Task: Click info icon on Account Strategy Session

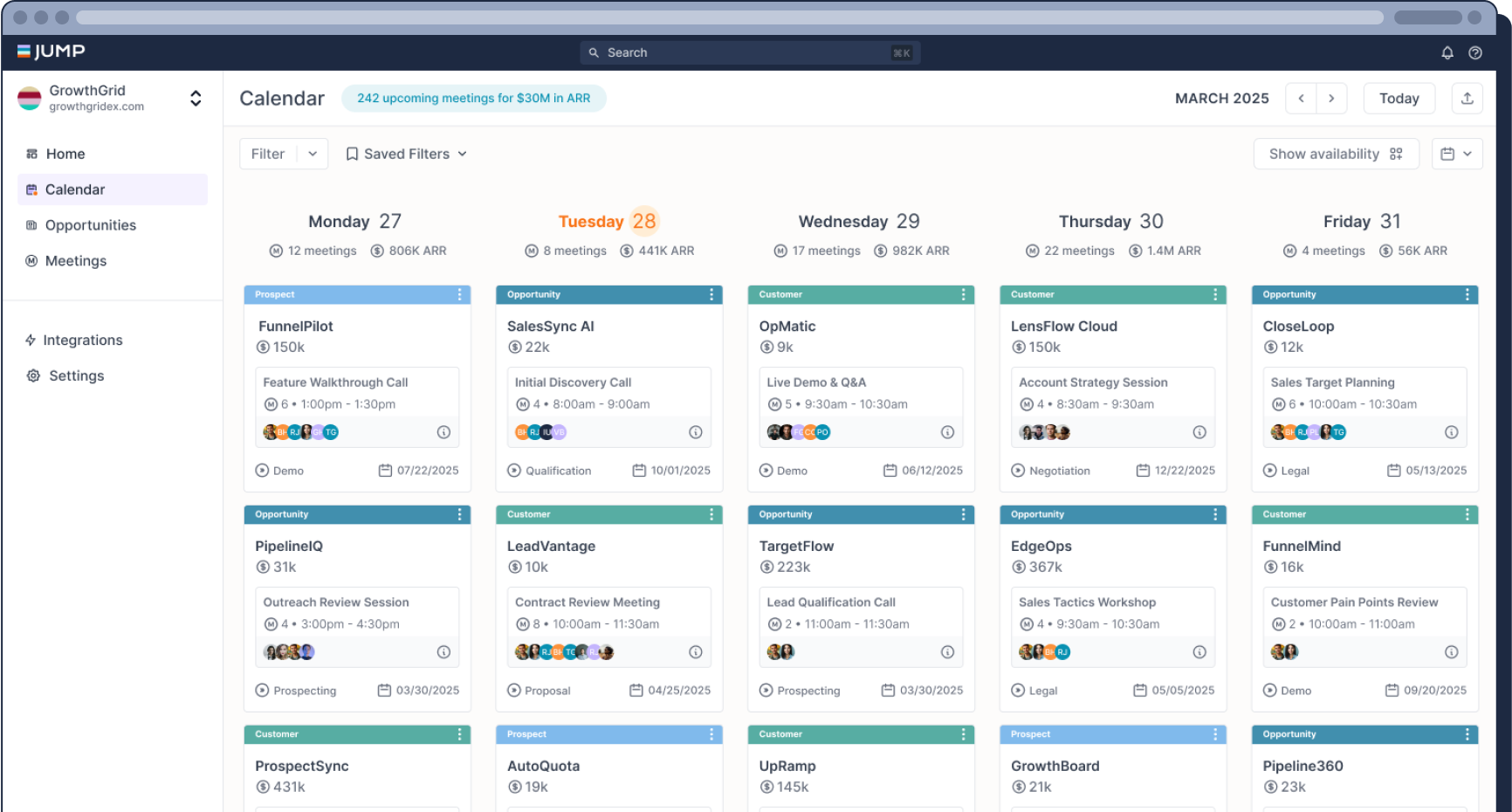Action: [1199, 432]
